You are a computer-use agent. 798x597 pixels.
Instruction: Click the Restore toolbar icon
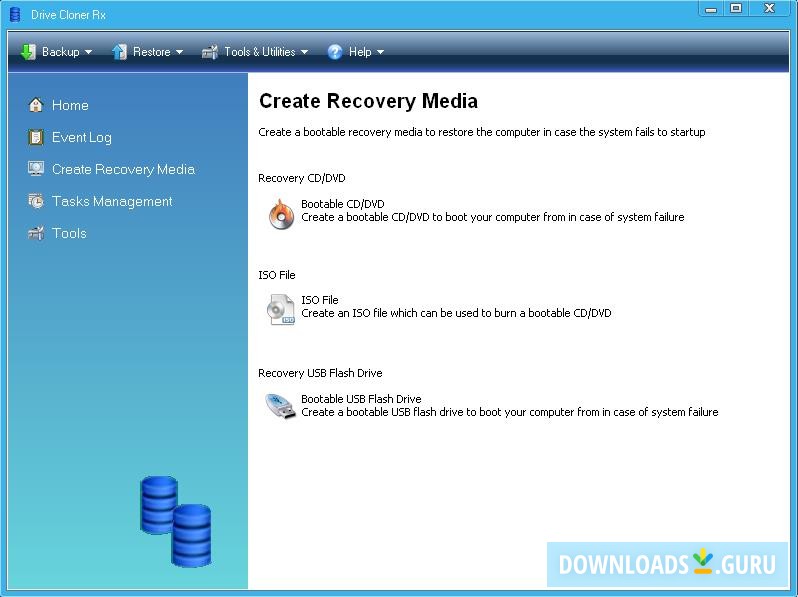tap(119, 52)
